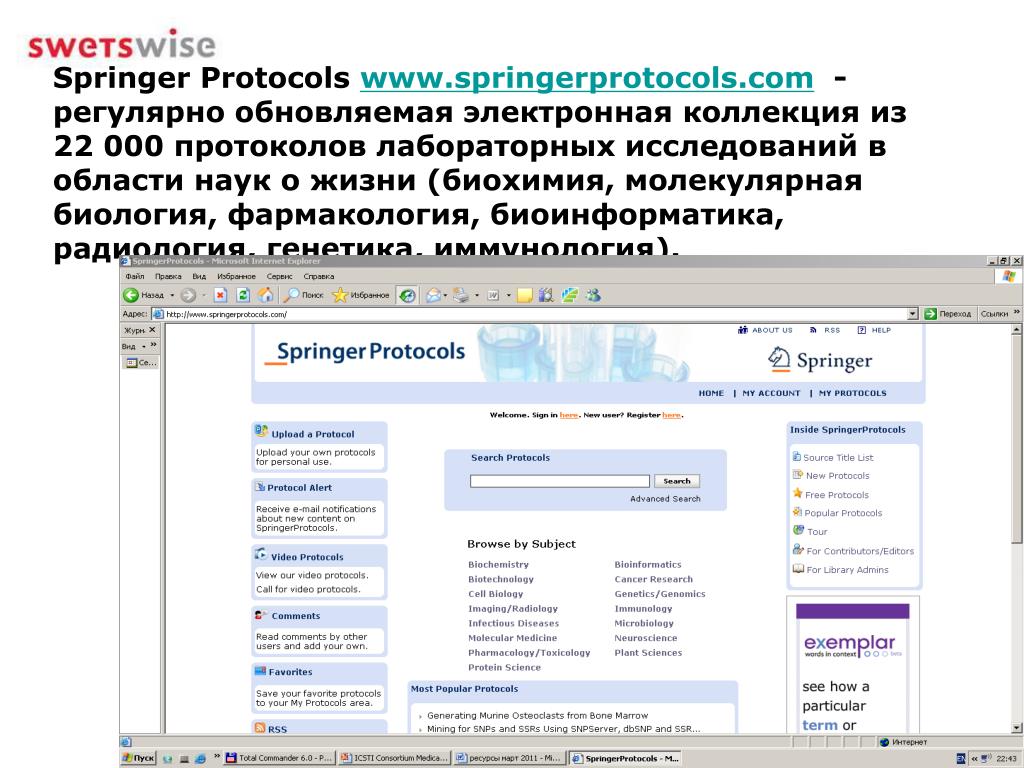The width and height of the screenshot is (1024, 768).
Task: Click the IE Forward arrow button
Action: click(188, 295)
